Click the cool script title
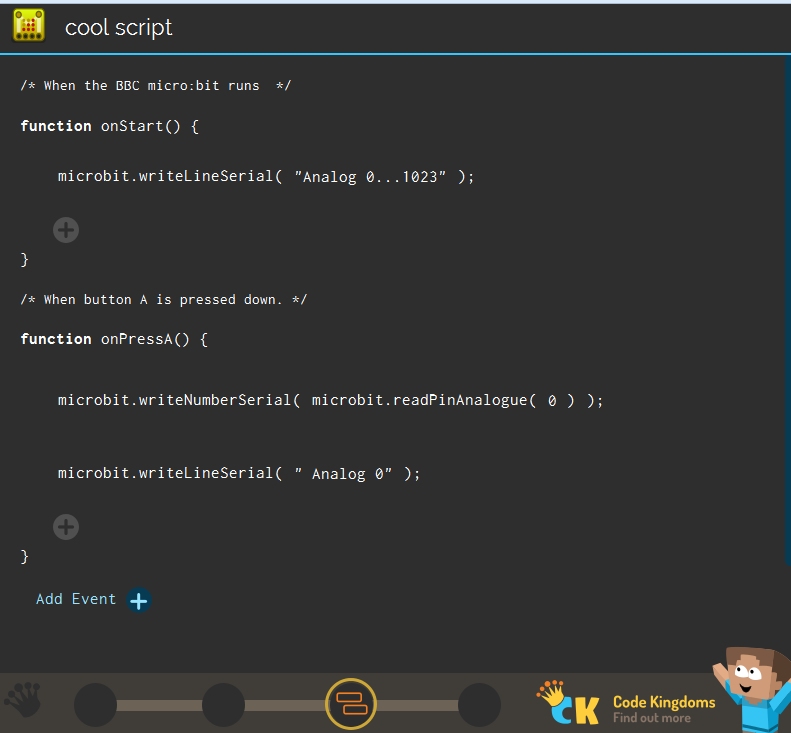This screenshot has width=791, height=733. [119, 28]
